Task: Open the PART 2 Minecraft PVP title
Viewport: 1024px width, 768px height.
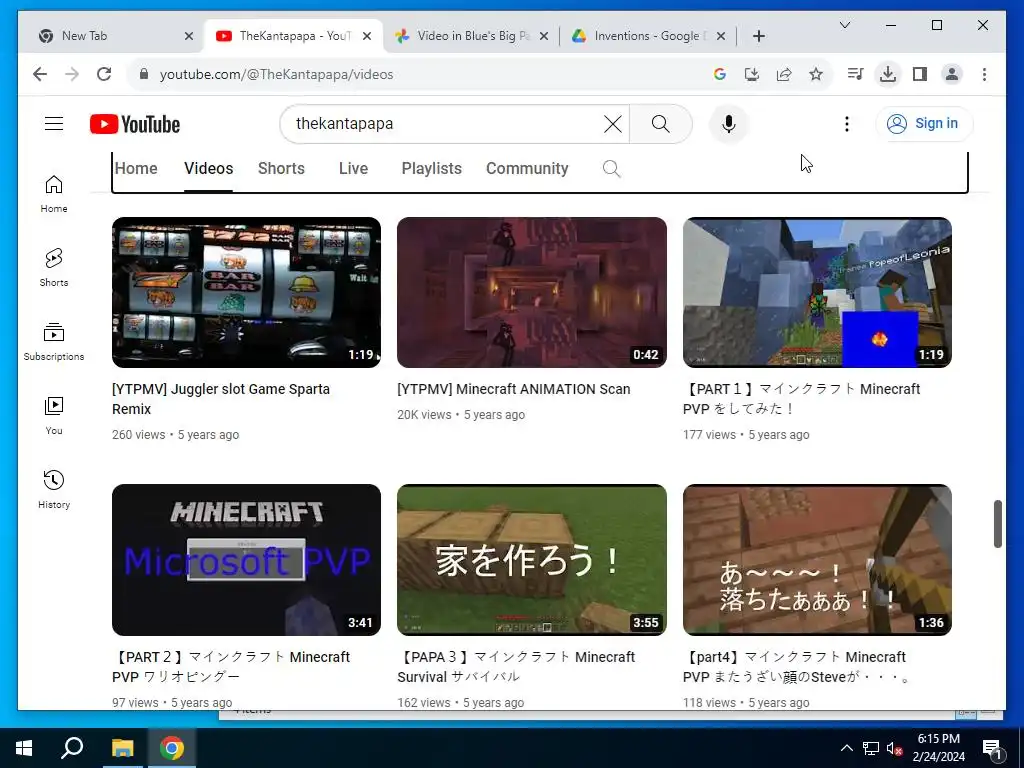Action: [x=231, y=667]
